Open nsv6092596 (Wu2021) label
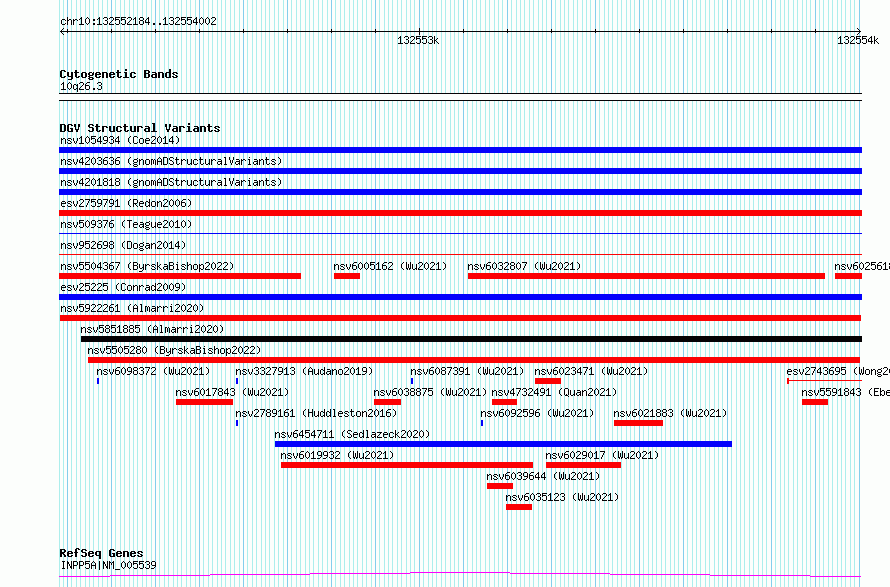 (x=537, y=413)
